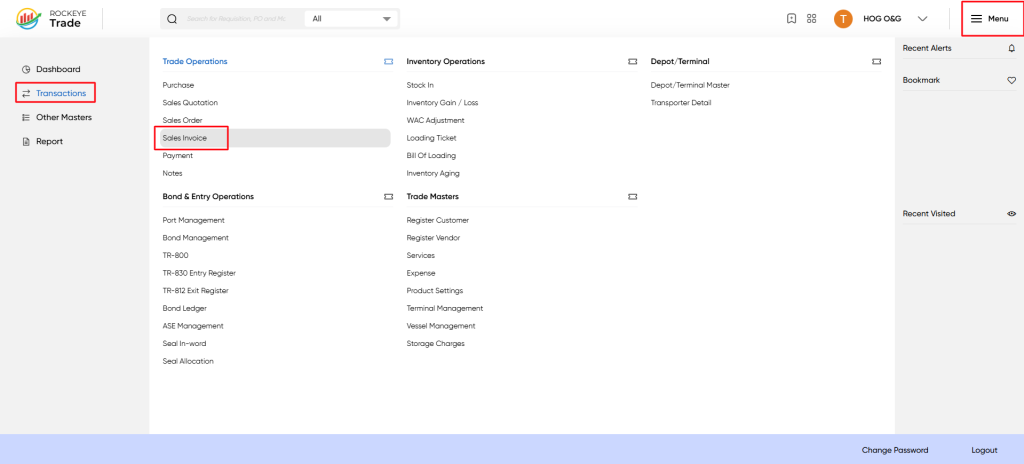
Task: Open Report in sidebar
Action: (x=43, y=142)
